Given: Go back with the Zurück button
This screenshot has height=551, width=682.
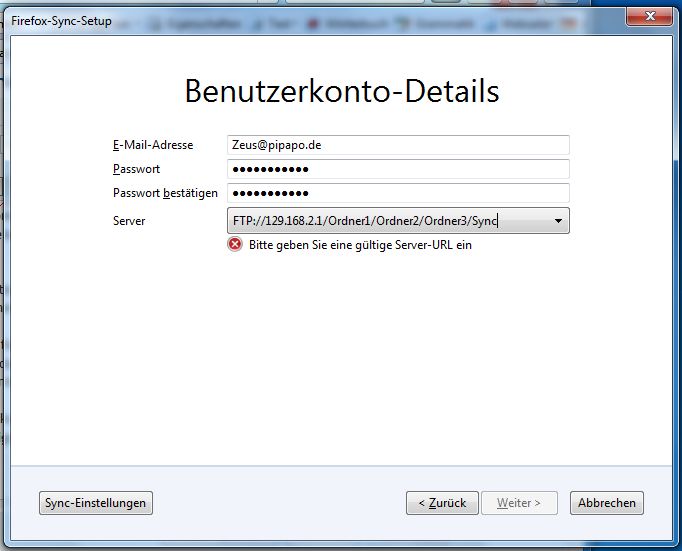Looking at the screenshot, I should pyautogui.click(x=442, y=503).
